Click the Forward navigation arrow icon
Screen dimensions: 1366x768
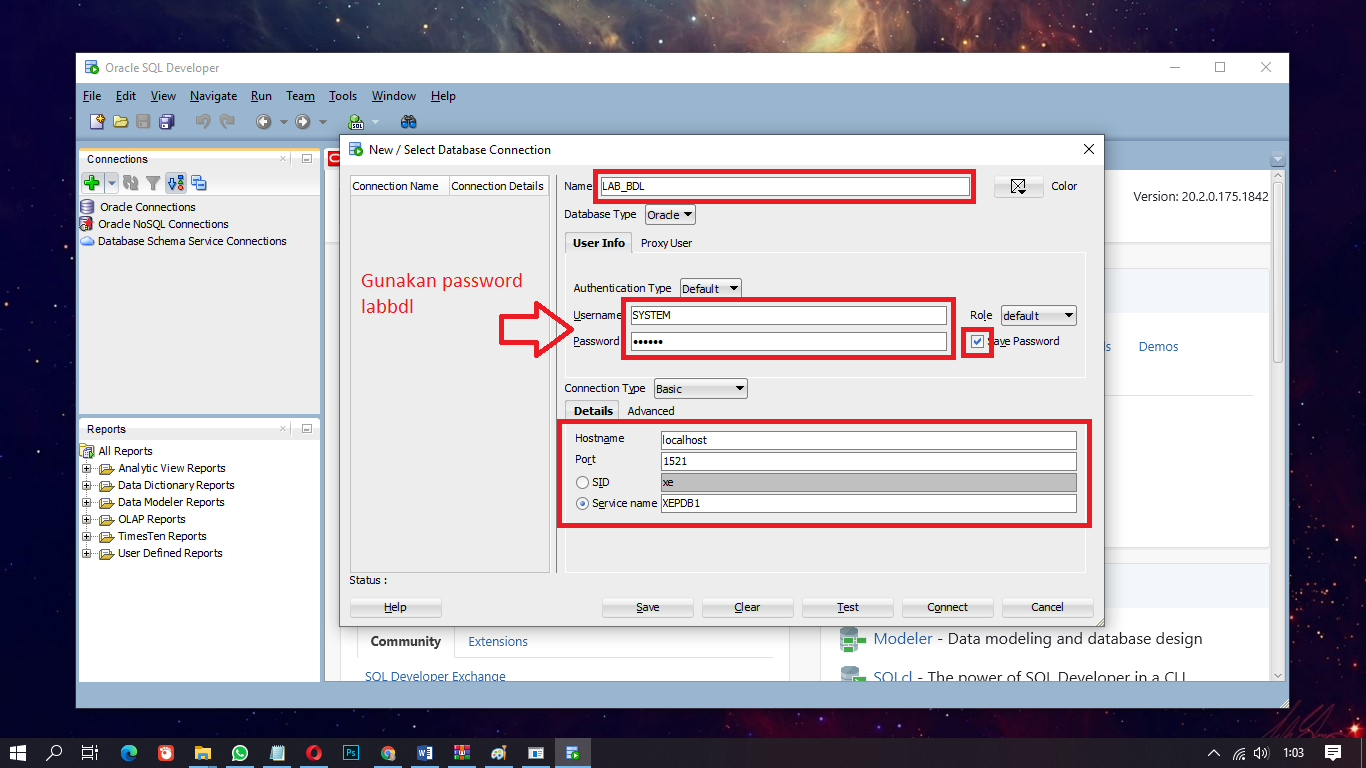coord(302,122)
